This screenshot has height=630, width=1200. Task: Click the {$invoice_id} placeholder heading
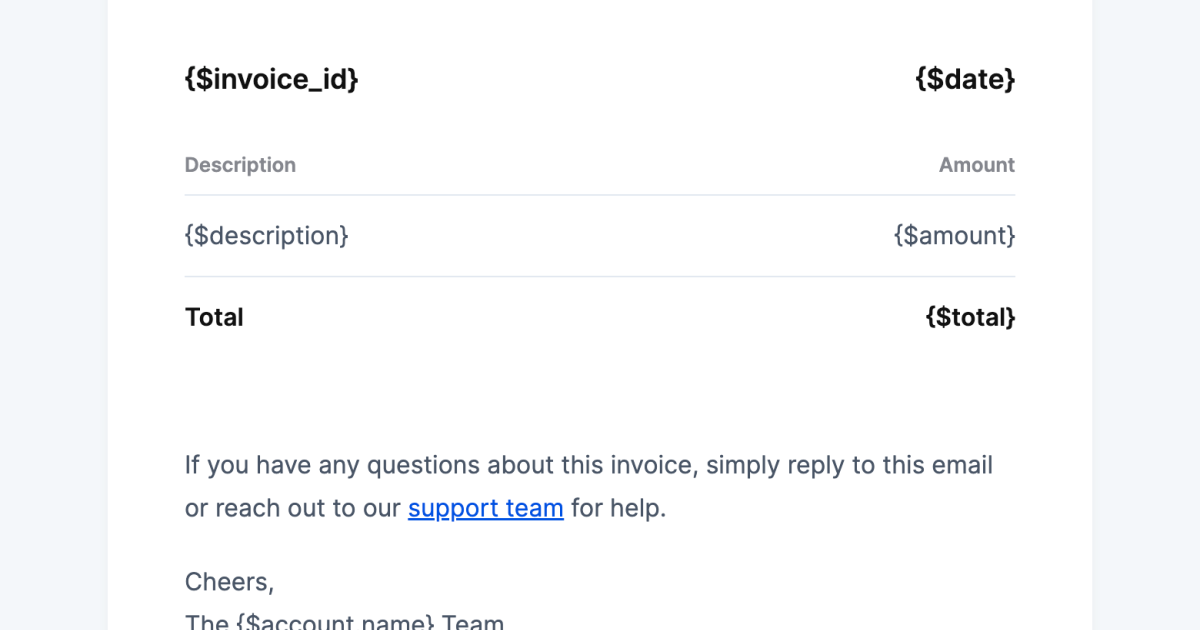271,79
